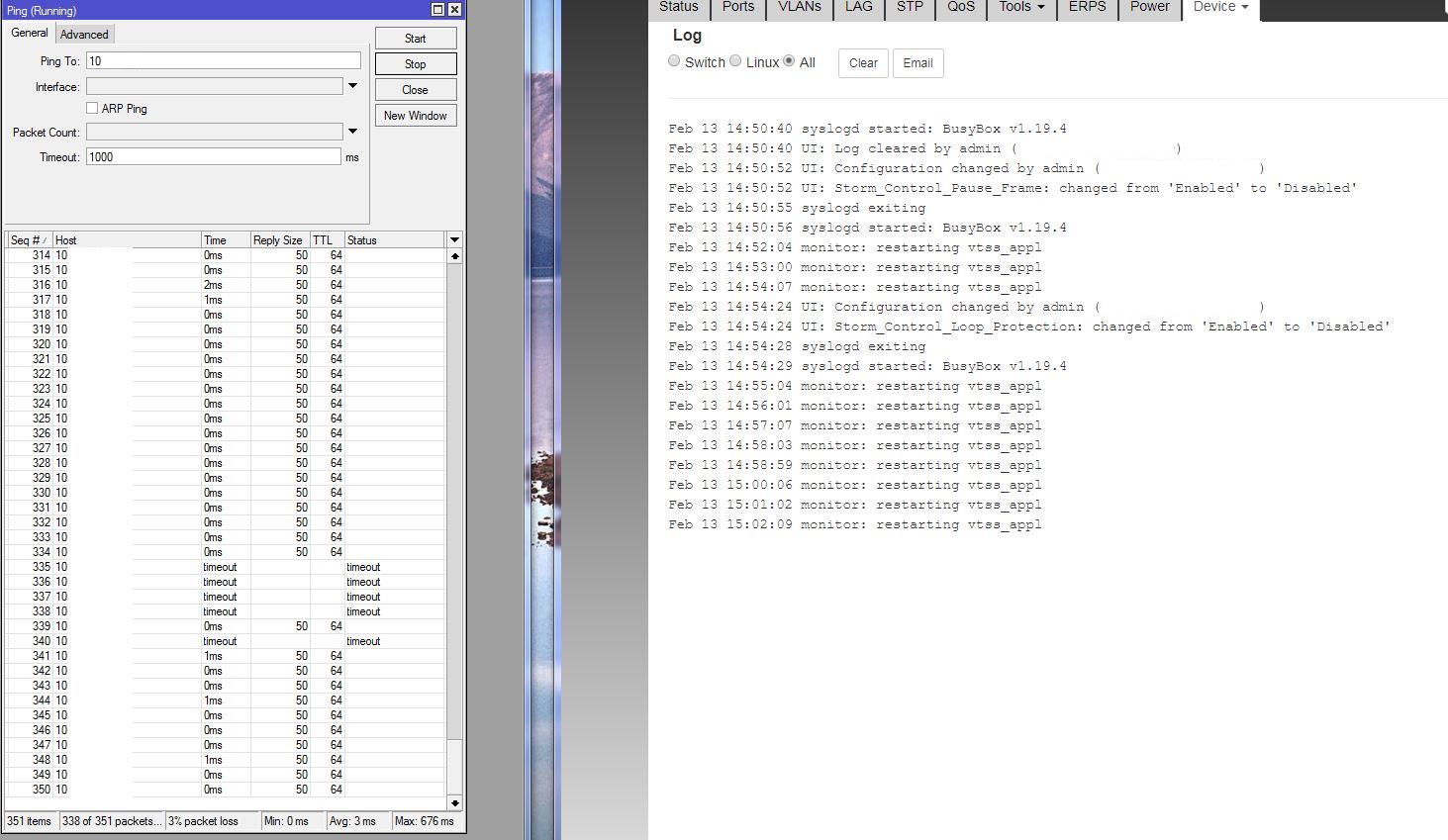Click the Ping To address field

click(223, 61)
